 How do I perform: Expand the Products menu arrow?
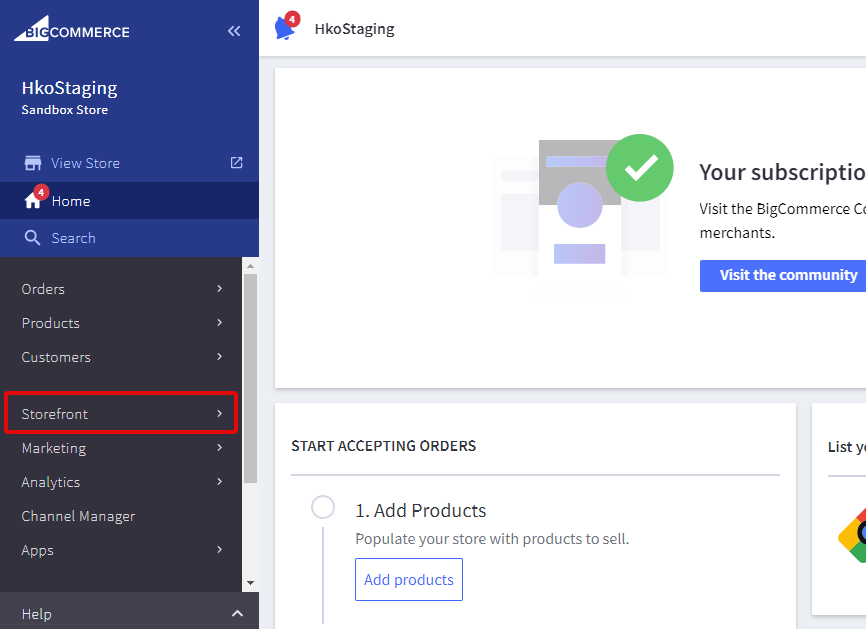(x=220, y=323)
